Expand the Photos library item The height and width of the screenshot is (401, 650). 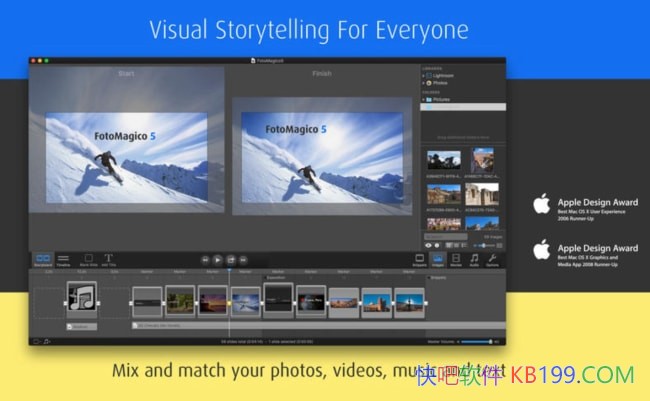425,83
